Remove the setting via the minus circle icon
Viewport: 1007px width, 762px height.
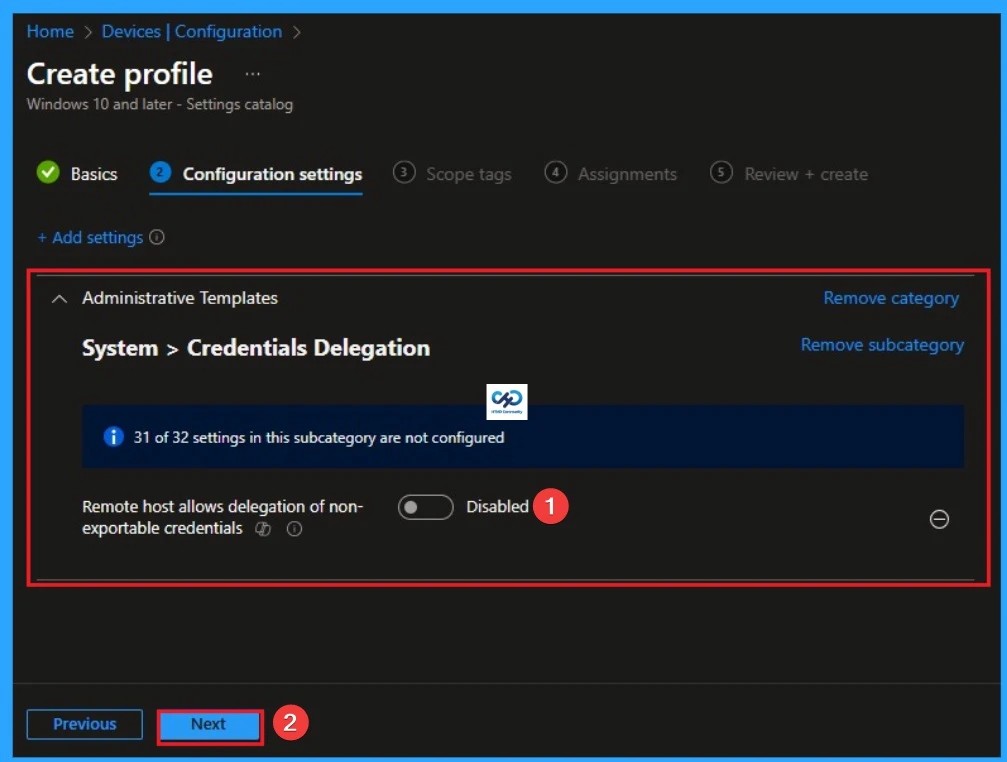point(938,519)
